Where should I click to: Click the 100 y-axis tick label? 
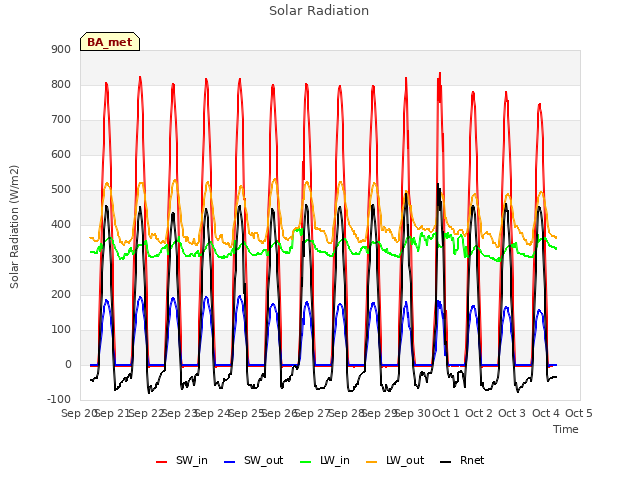pos(61,329)
